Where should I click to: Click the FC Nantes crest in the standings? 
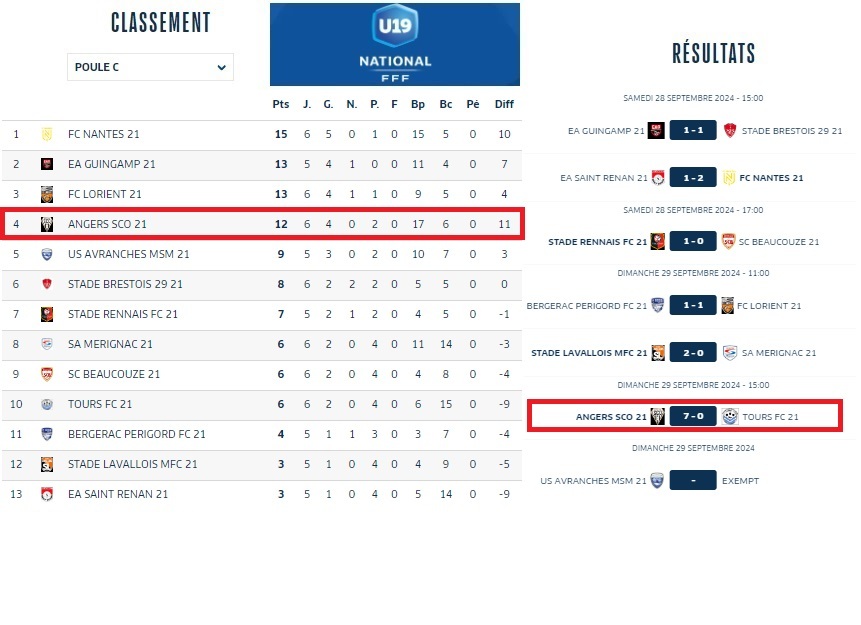[x=47, y=134]
